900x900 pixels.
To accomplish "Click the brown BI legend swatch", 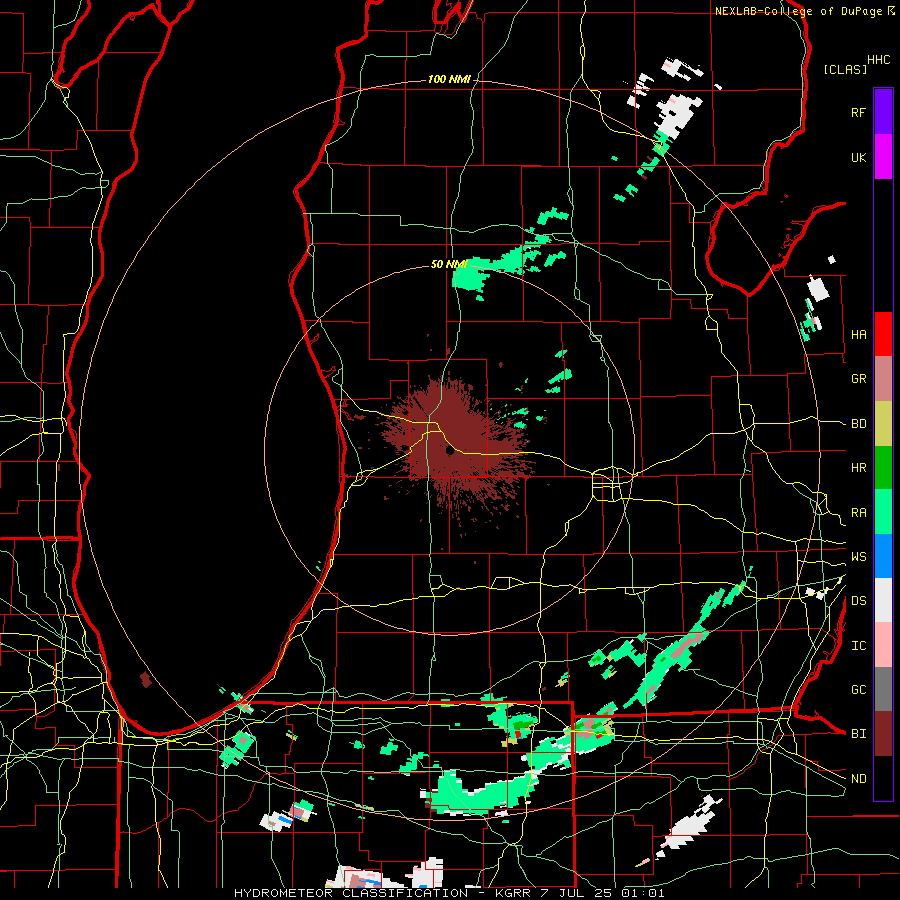I will coord(883,734).
